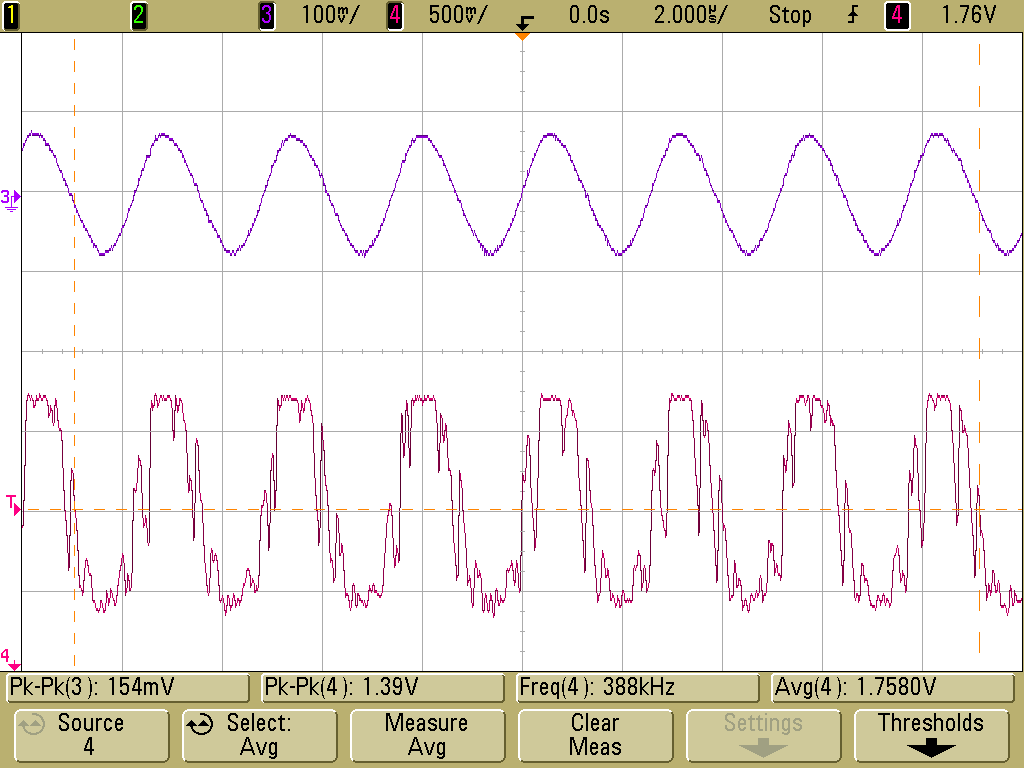Click the 2.000us timebase value
The width and height of the screenshot is (1024, 768).
point(690,15)
